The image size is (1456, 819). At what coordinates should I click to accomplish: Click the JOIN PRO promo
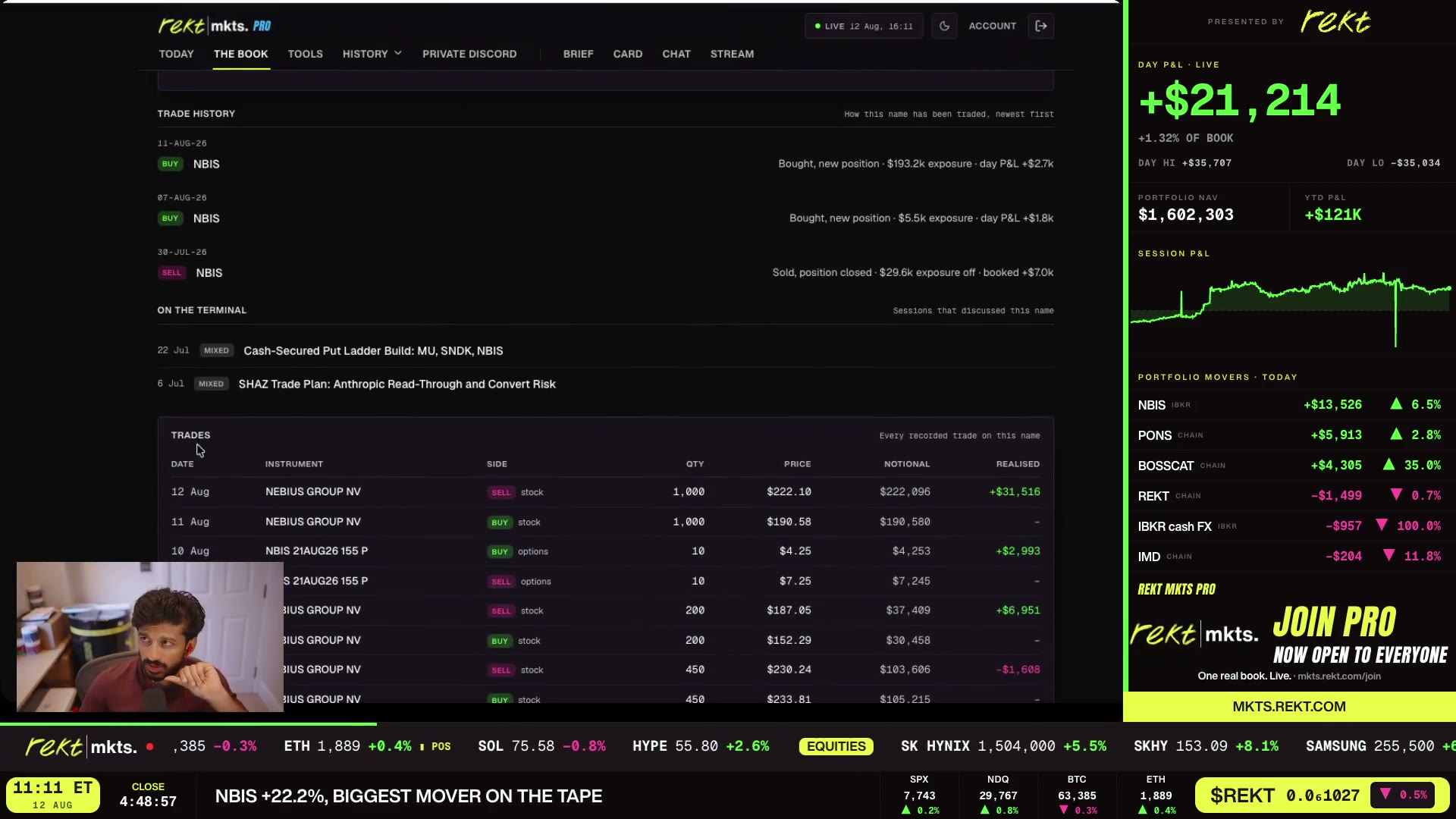coord(1289,635)
